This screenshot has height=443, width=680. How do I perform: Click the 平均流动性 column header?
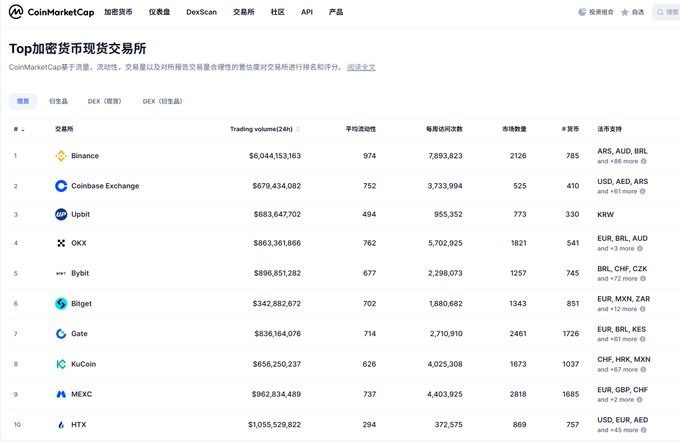(x=361, y=129)
